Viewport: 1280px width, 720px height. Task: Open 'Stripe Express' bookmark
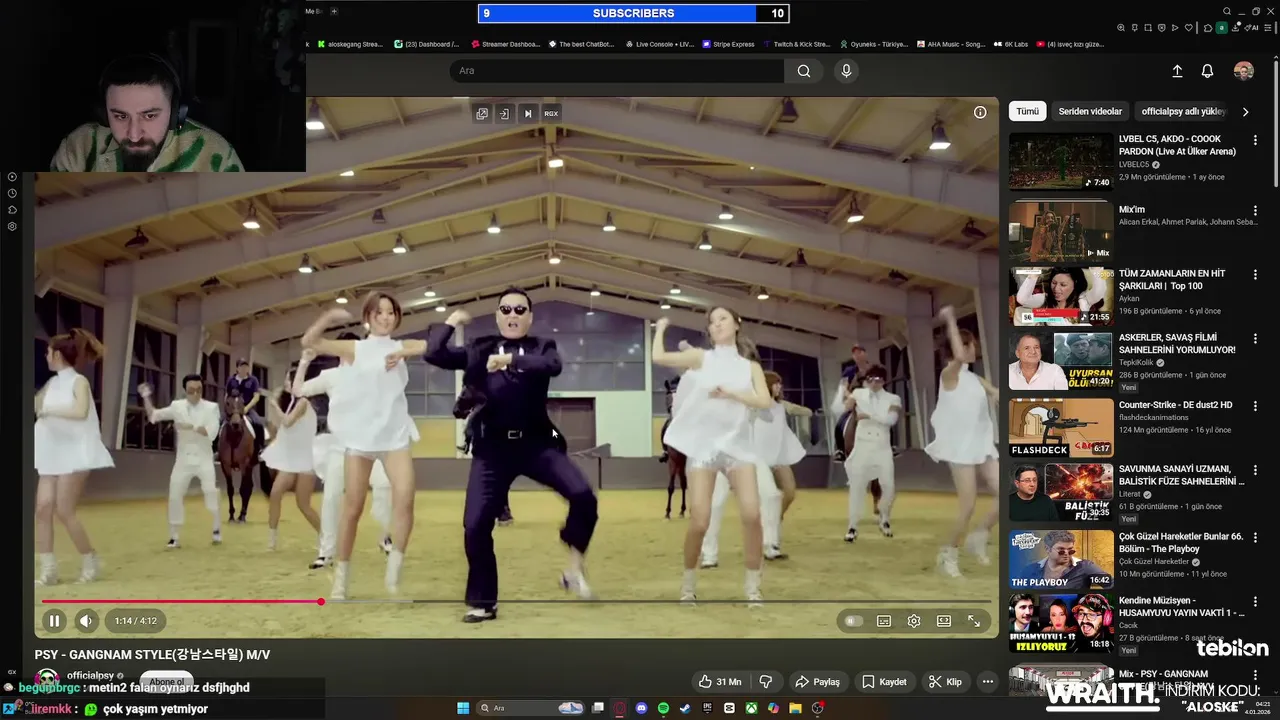[727, 44]
